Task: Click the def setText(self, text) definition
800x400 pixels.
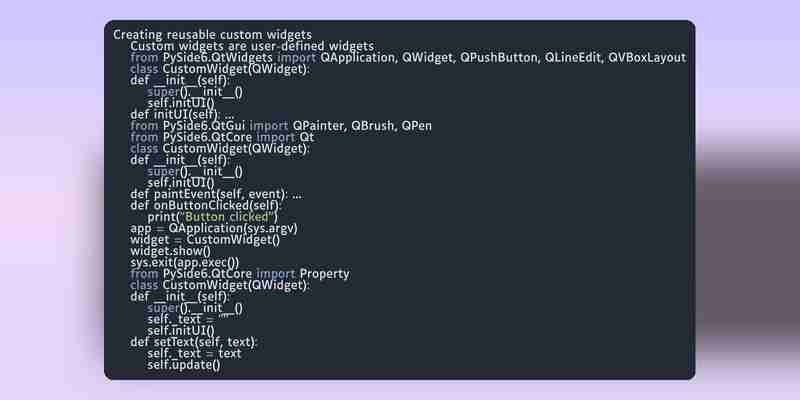Action: click(194, 342)
